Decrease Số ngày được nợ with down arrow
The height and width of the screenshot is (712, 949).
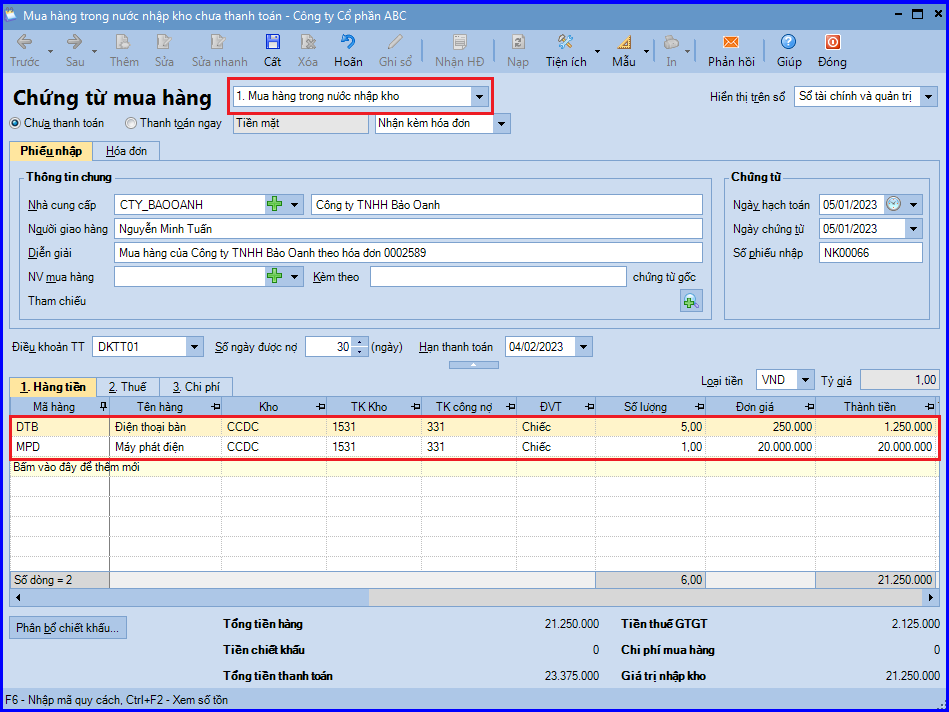[360, 351]
